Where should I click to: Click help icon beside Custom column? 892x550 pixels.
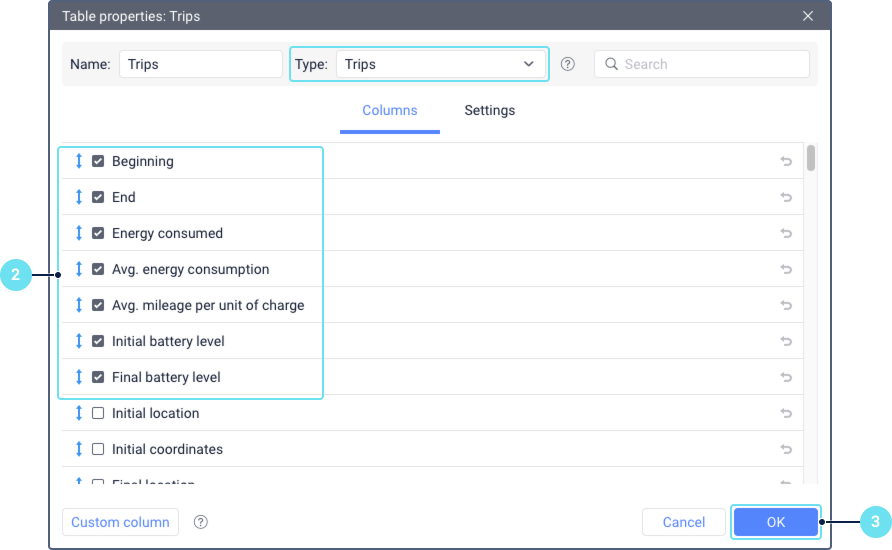[200, 522]
